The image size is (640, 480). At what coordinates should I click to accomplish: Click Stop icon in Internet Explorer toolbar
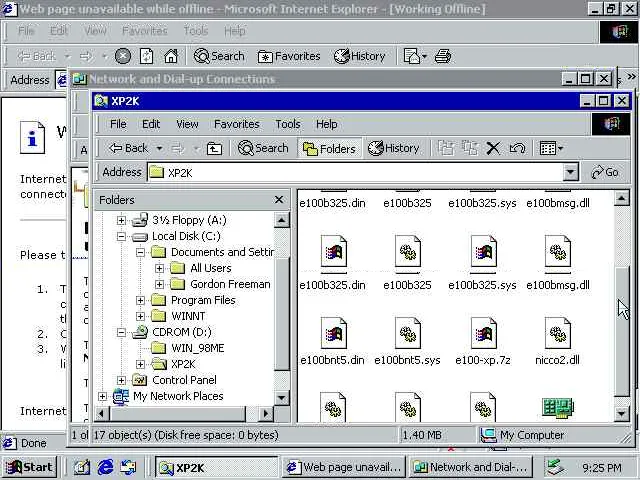point(122,56)
